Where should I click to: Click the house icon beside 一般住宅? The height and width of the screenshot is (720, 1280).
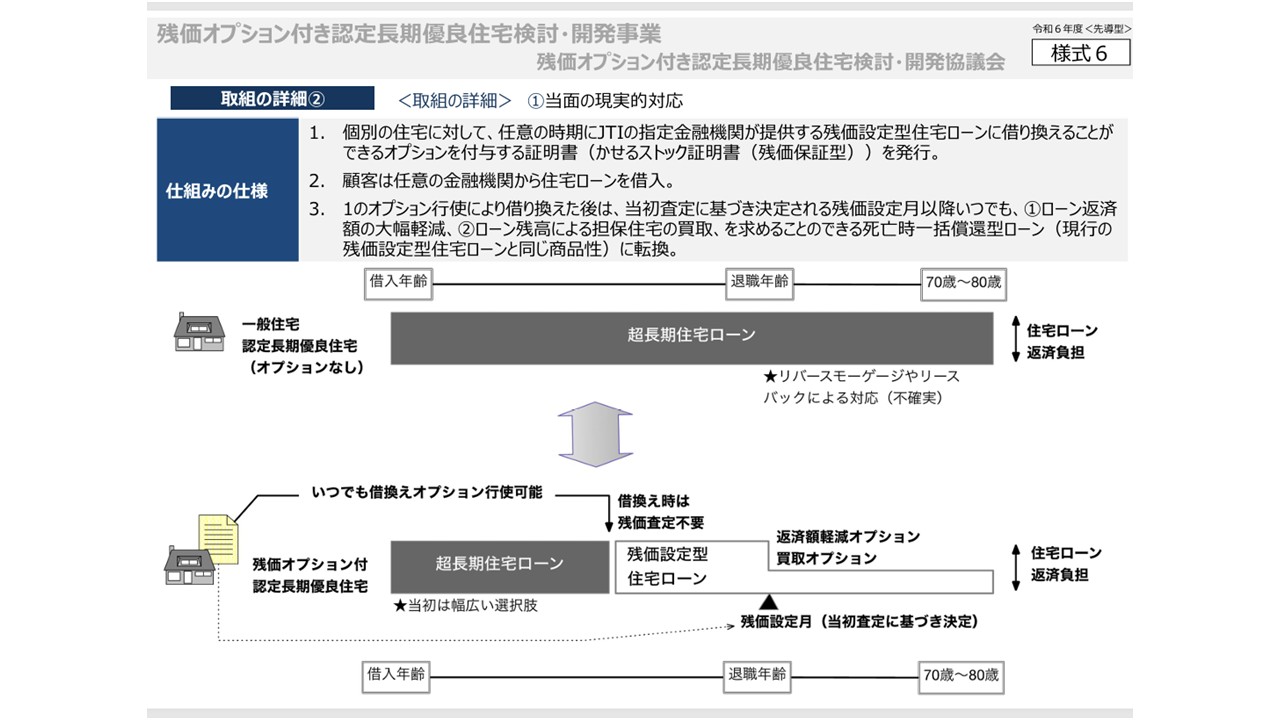199,332
